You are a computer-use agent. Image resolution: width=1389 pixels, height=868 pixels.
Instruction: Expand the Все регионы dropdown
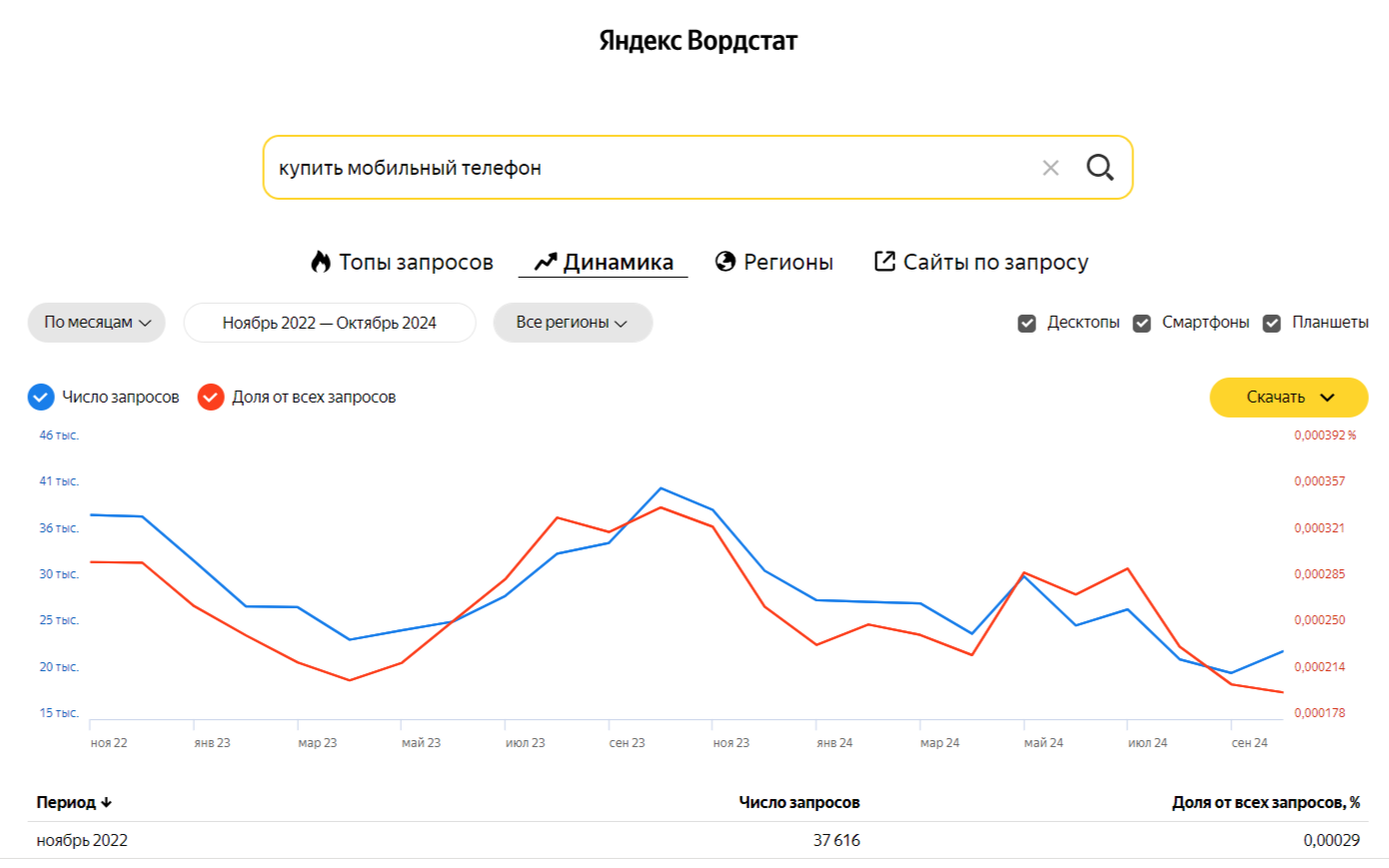pyautogui.click(x=573, y=323)
